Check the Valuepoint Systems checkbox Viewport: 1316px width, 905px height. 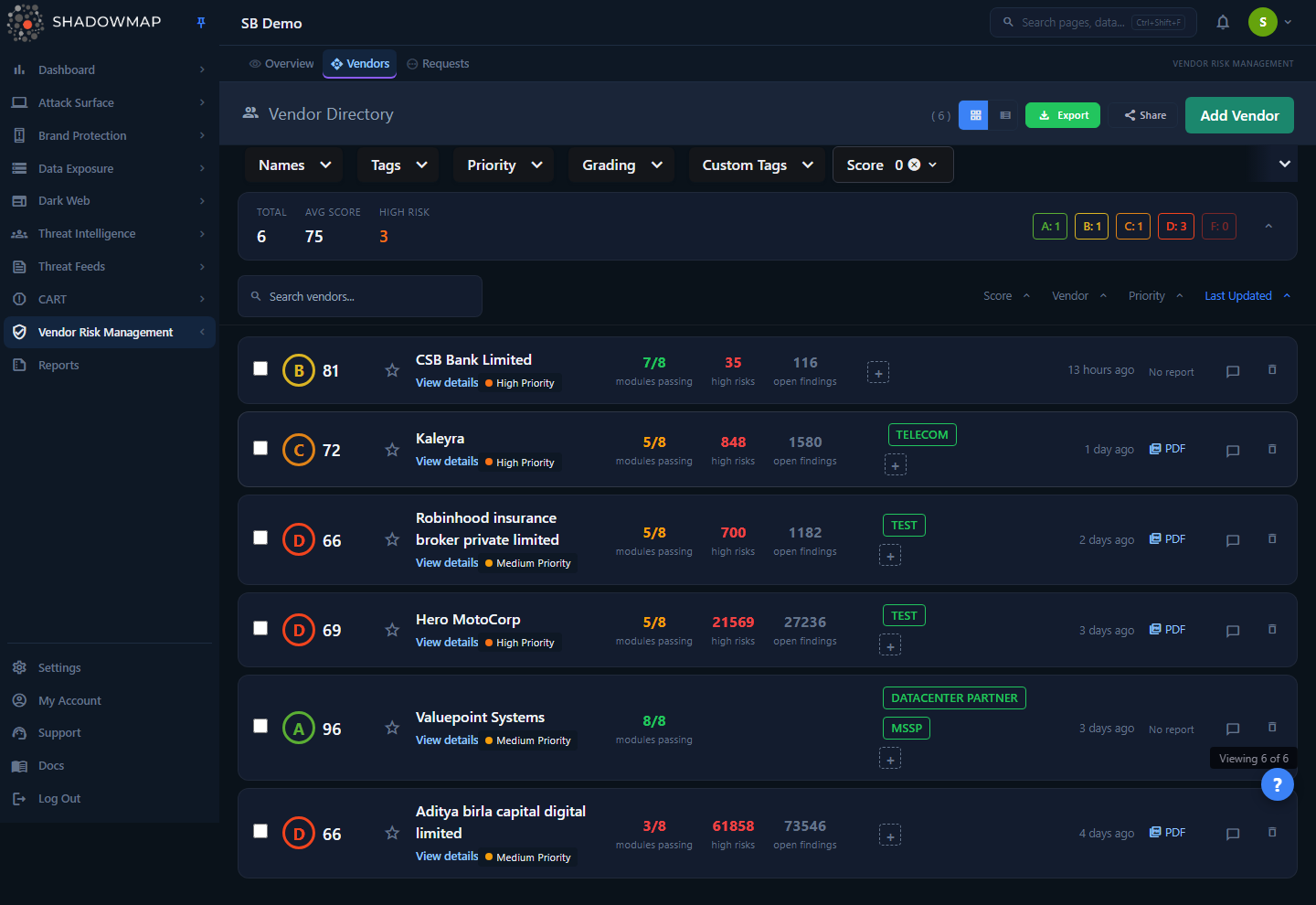(x=260, y=726)
